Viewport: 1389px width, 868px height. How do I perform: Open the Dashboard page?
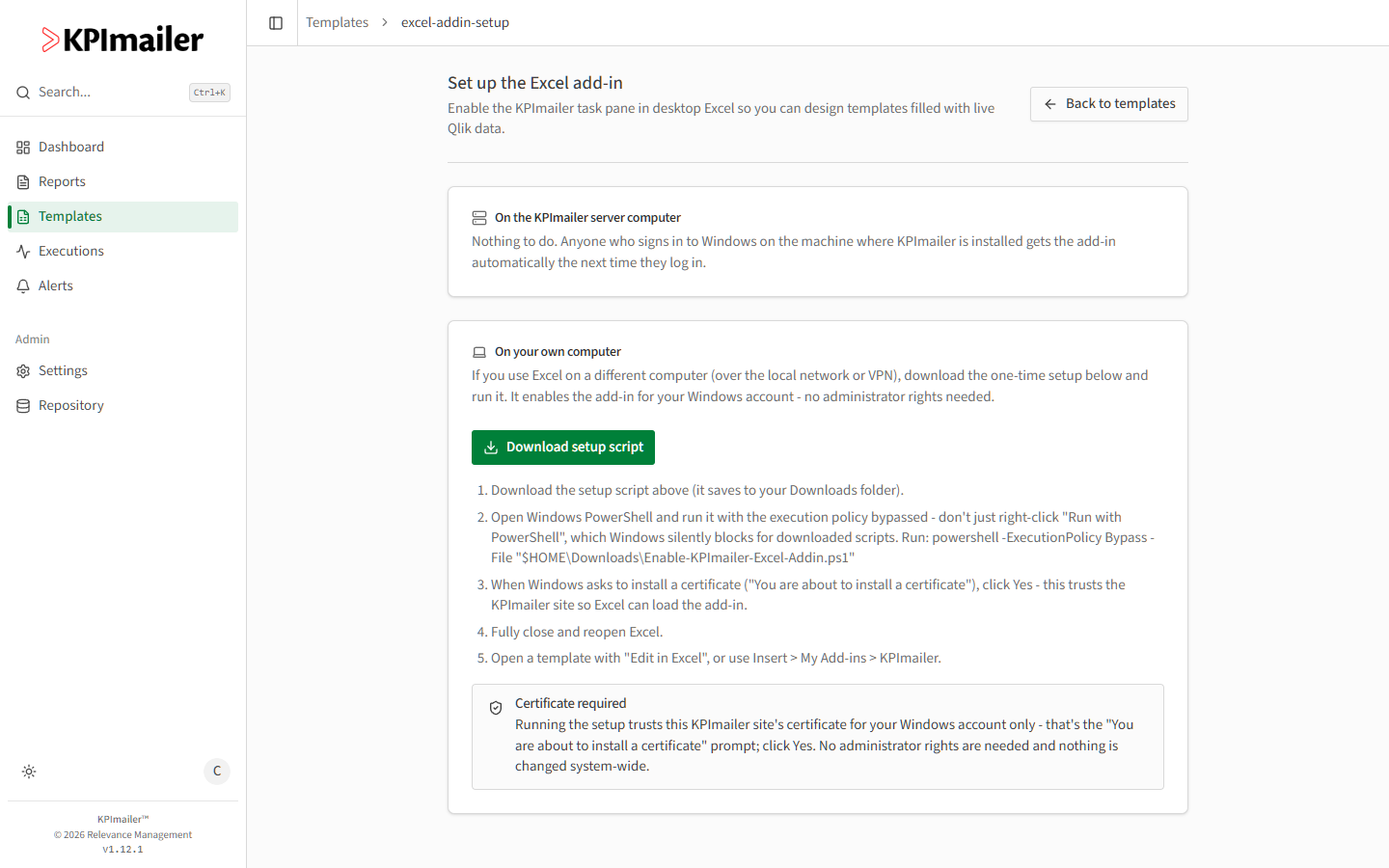(x=123, y=148)
